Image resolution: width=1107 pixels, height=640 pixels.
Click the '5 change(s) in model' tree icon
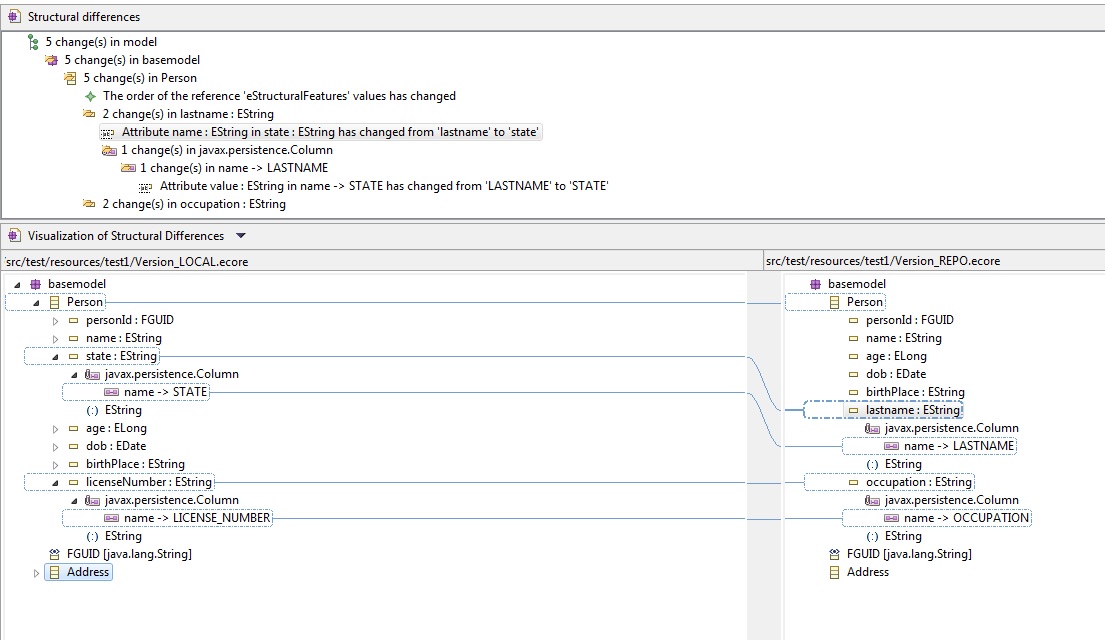33,42
